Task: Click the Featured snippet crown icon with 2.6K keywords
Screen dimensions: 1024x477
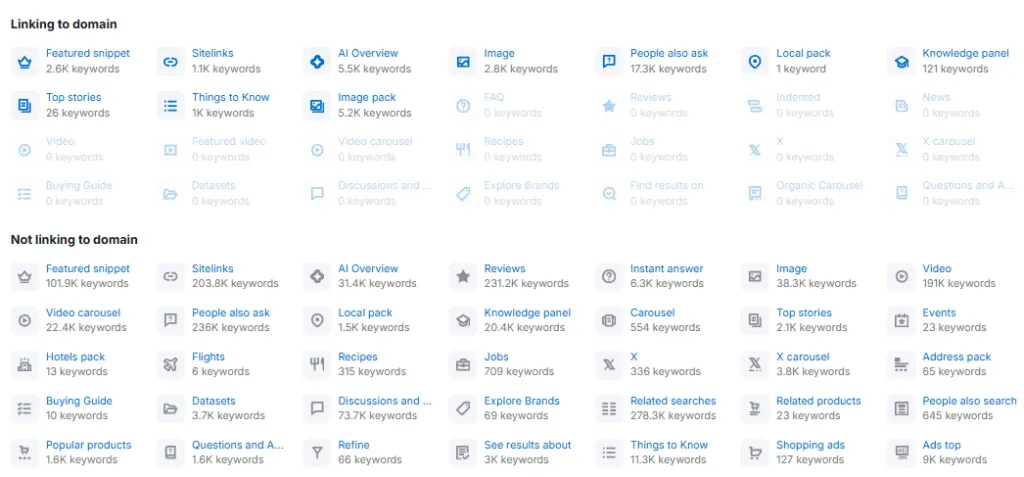Action: [24, 62]
